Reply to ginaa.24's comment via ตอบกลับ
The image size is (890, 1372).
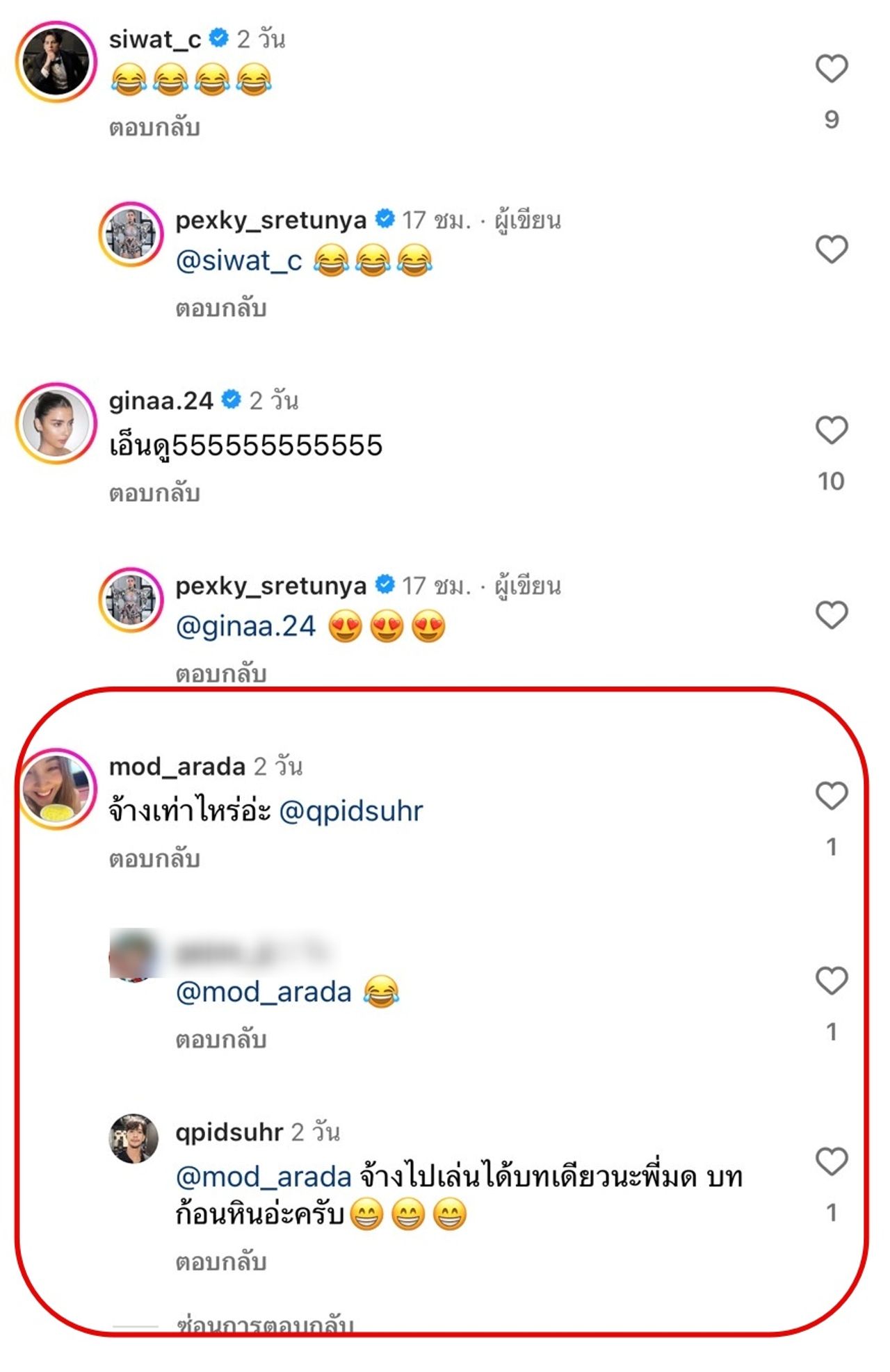pyautogui.click(x=154, y=493)
